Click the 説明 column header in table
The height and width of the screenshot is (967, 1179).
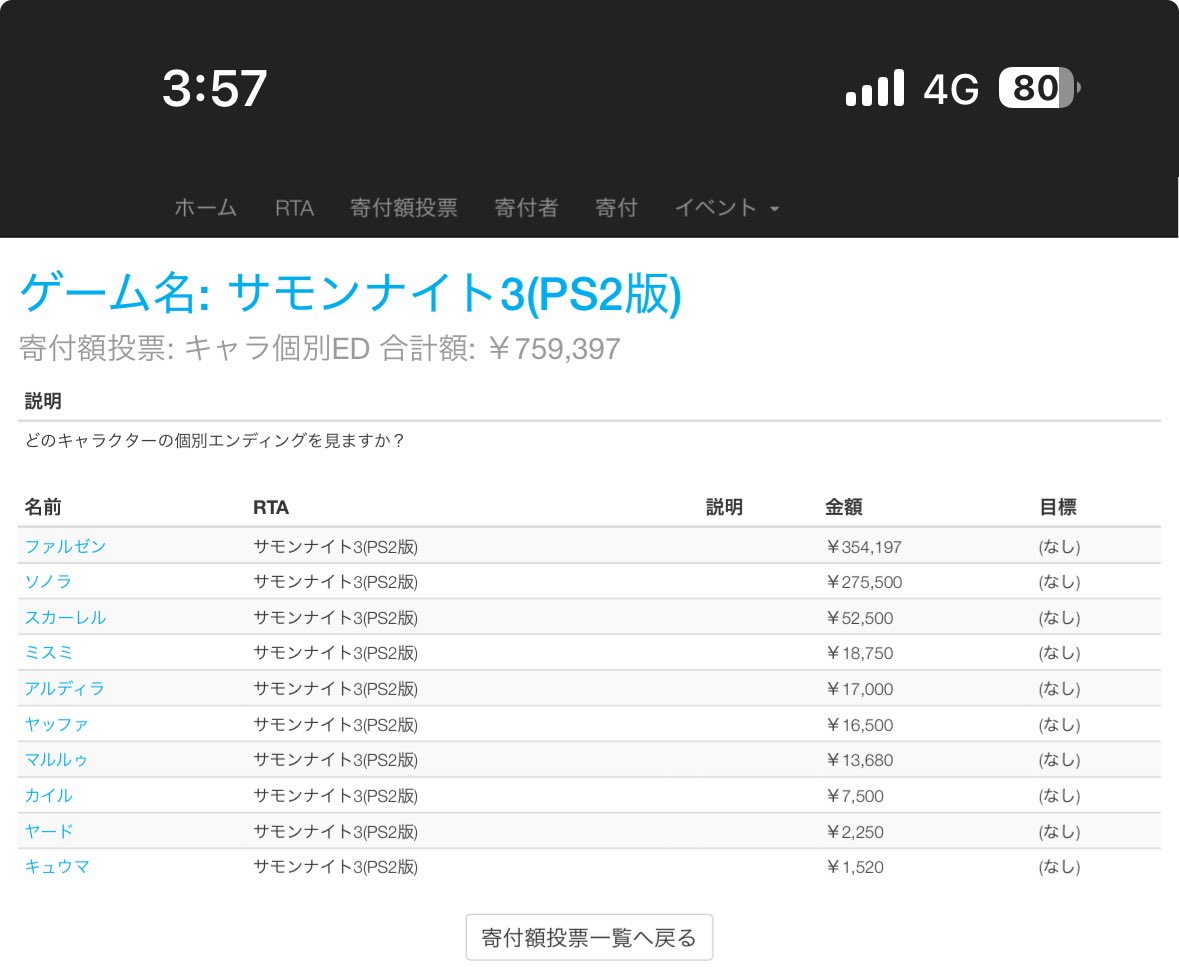[x=724, y=508]
